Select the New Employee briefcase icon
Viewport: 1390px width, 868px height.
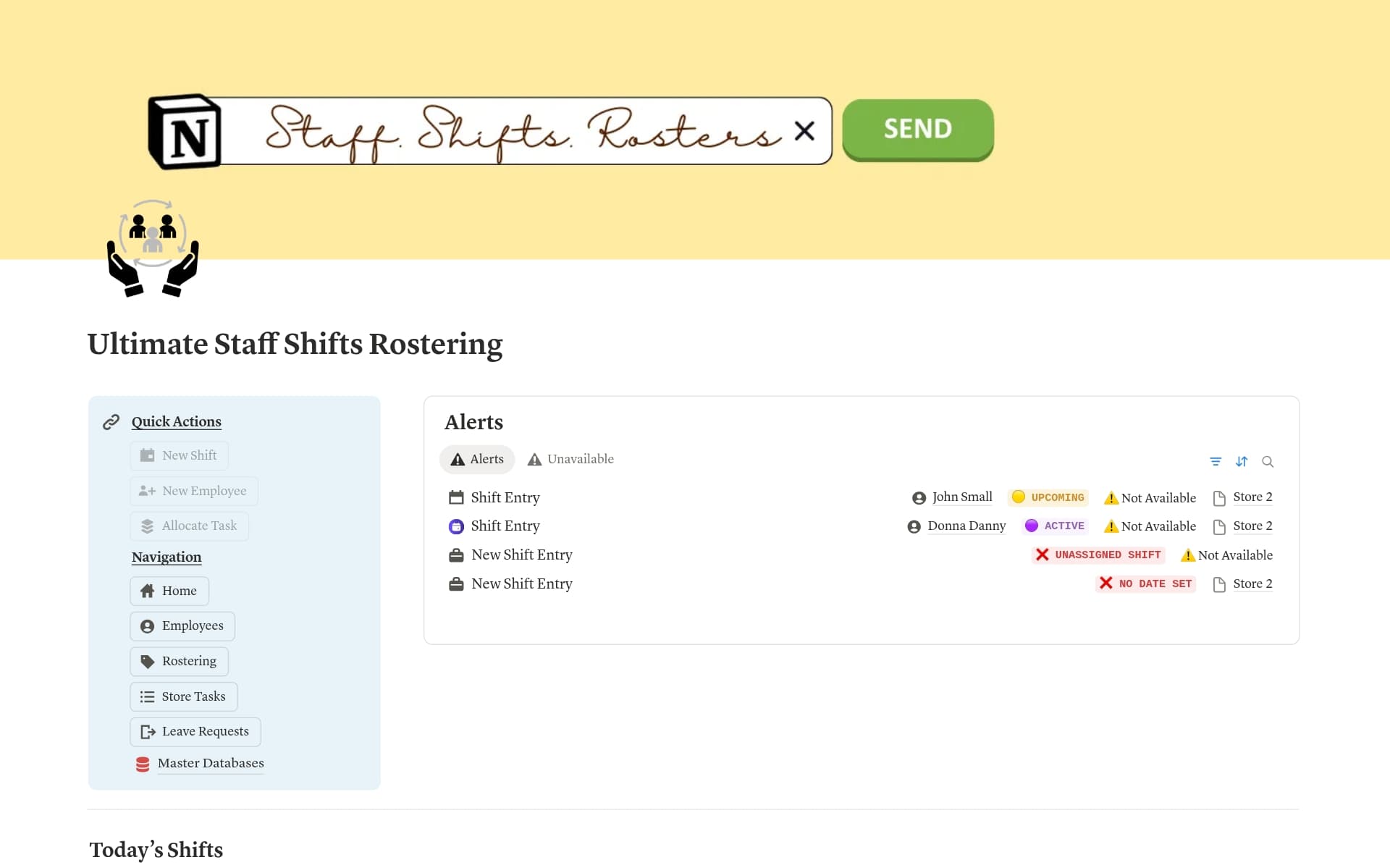tap(148, 491)
